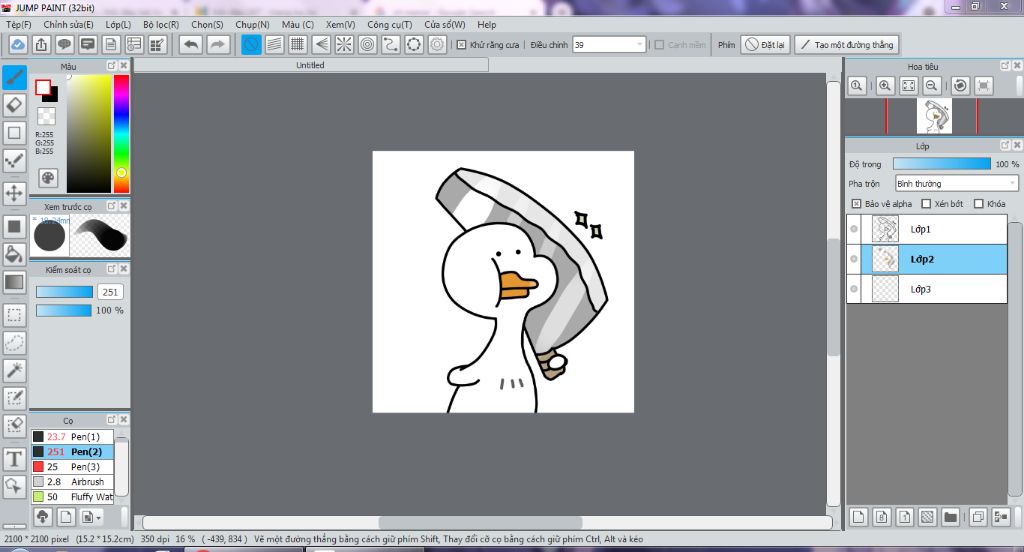This screenshot has width=1024, height=552.
Task: Download brushes via cloud icon in Cọ panel
Action: click(x=42, y=517)
